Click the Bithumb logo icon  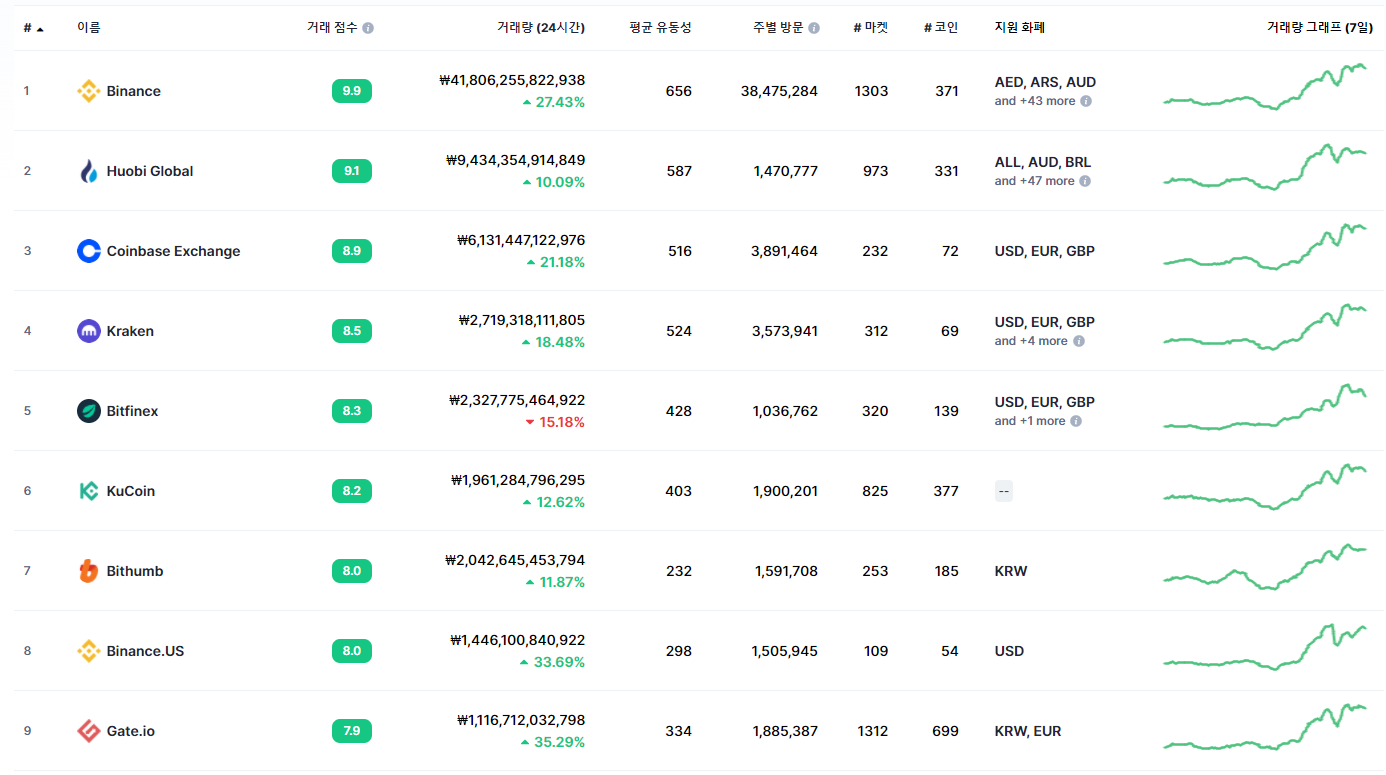[89, 571]
